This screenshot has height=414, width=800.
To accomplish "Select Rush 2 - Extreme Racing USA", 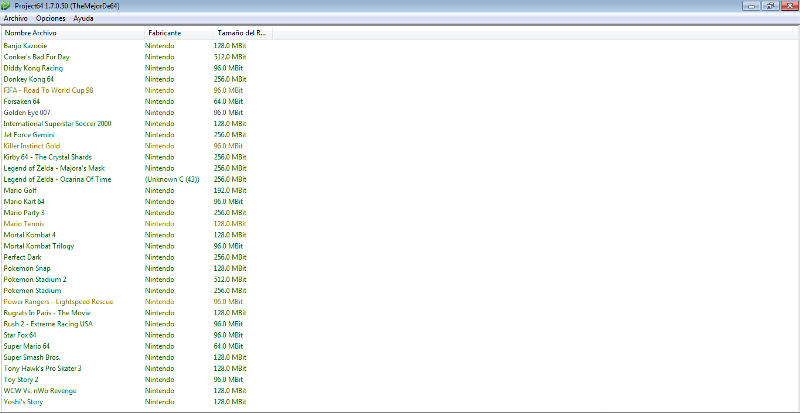I will [48, 324].
